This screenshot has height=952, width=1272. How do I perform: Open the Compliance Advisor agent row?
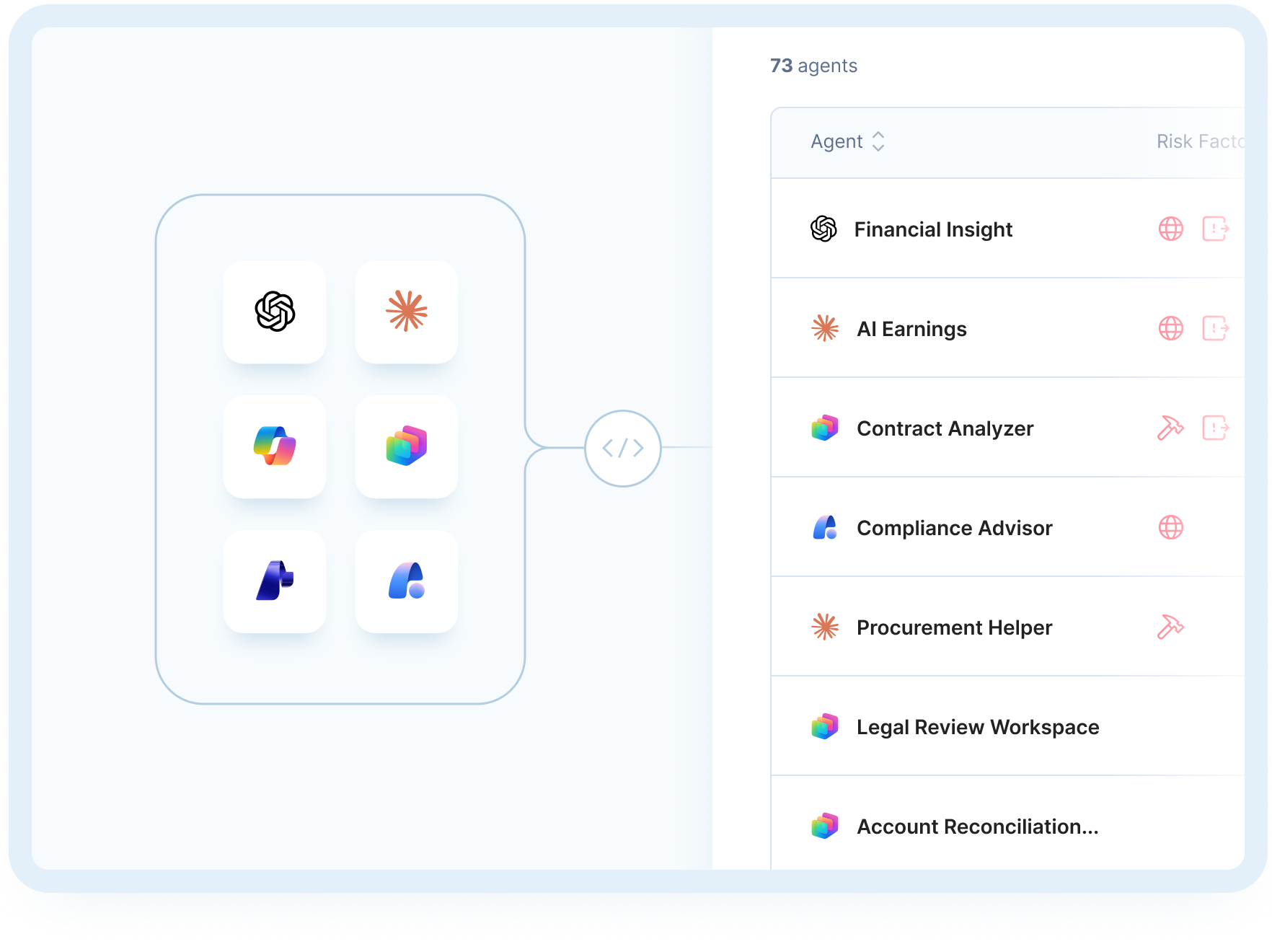click(1008, 527)
